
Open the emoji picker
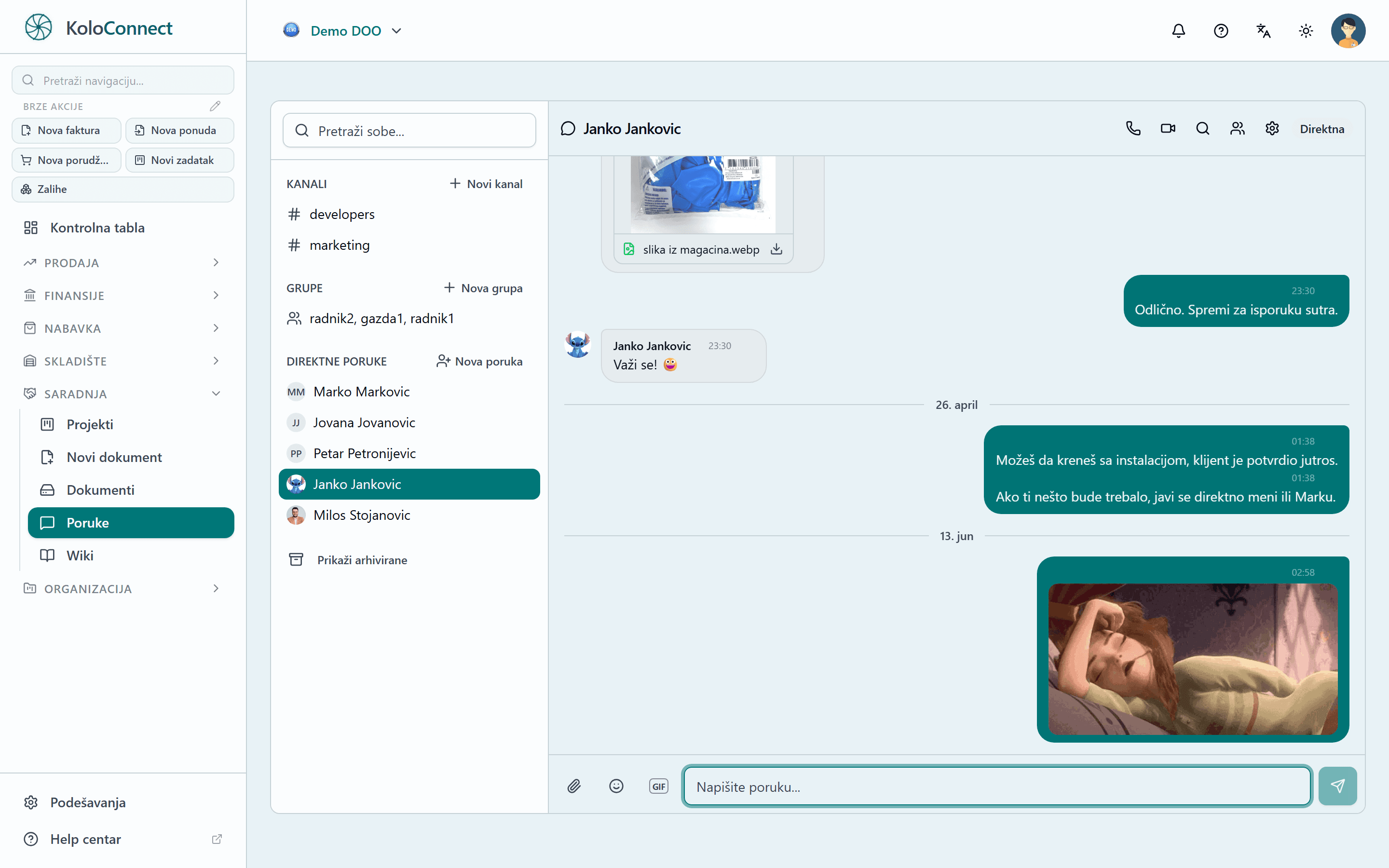tap(616, 786)
